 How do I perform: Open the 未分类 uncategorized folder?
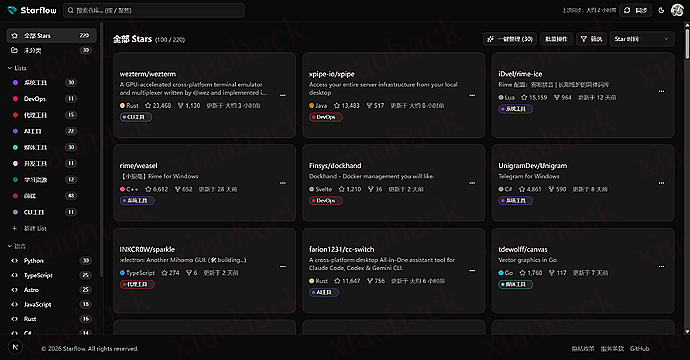51,51
